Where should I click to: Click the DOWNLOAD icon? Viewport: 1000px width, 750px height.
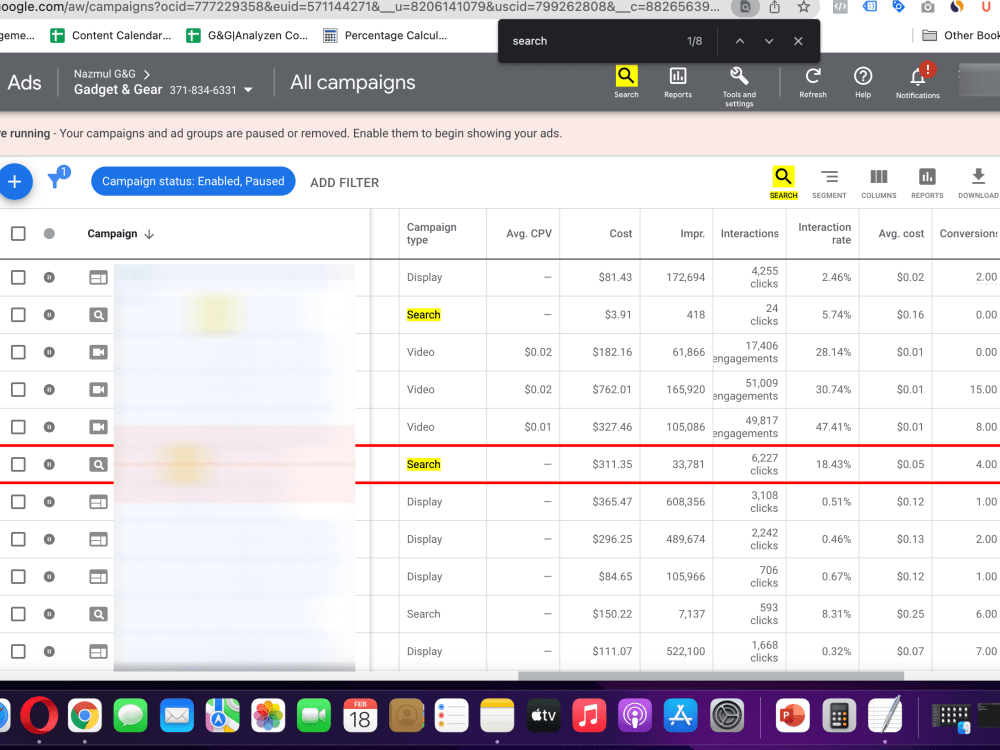(x=978, y=182)
